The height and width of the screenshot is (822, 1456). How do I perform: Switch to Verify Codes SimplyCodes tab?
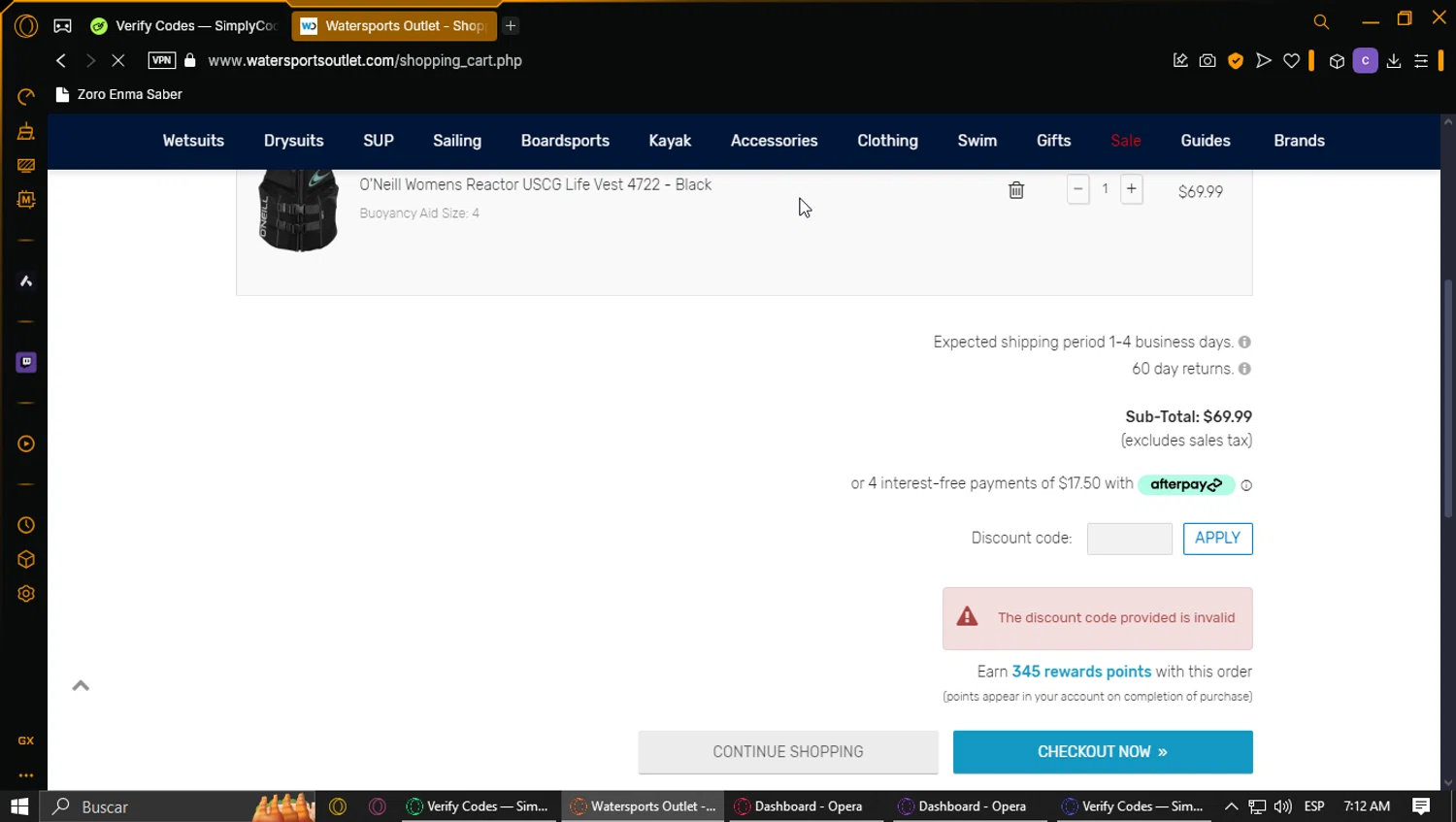tap(183, 26)
